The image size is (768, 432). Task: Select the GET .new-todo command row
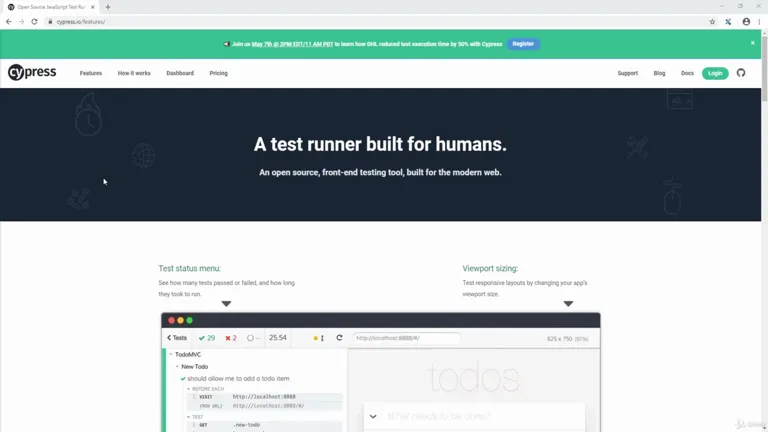[x=264, y=425]
